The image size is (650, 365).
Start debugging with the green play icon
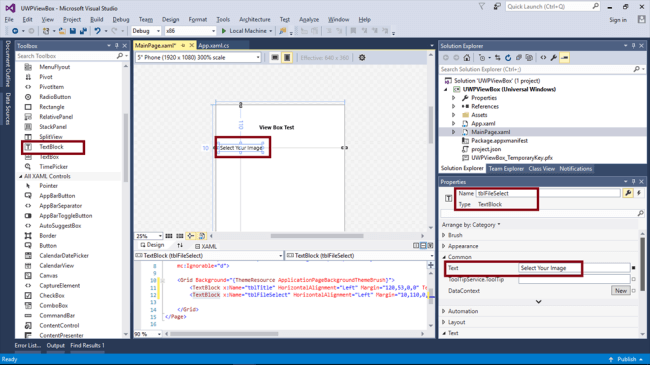(224, 31)
